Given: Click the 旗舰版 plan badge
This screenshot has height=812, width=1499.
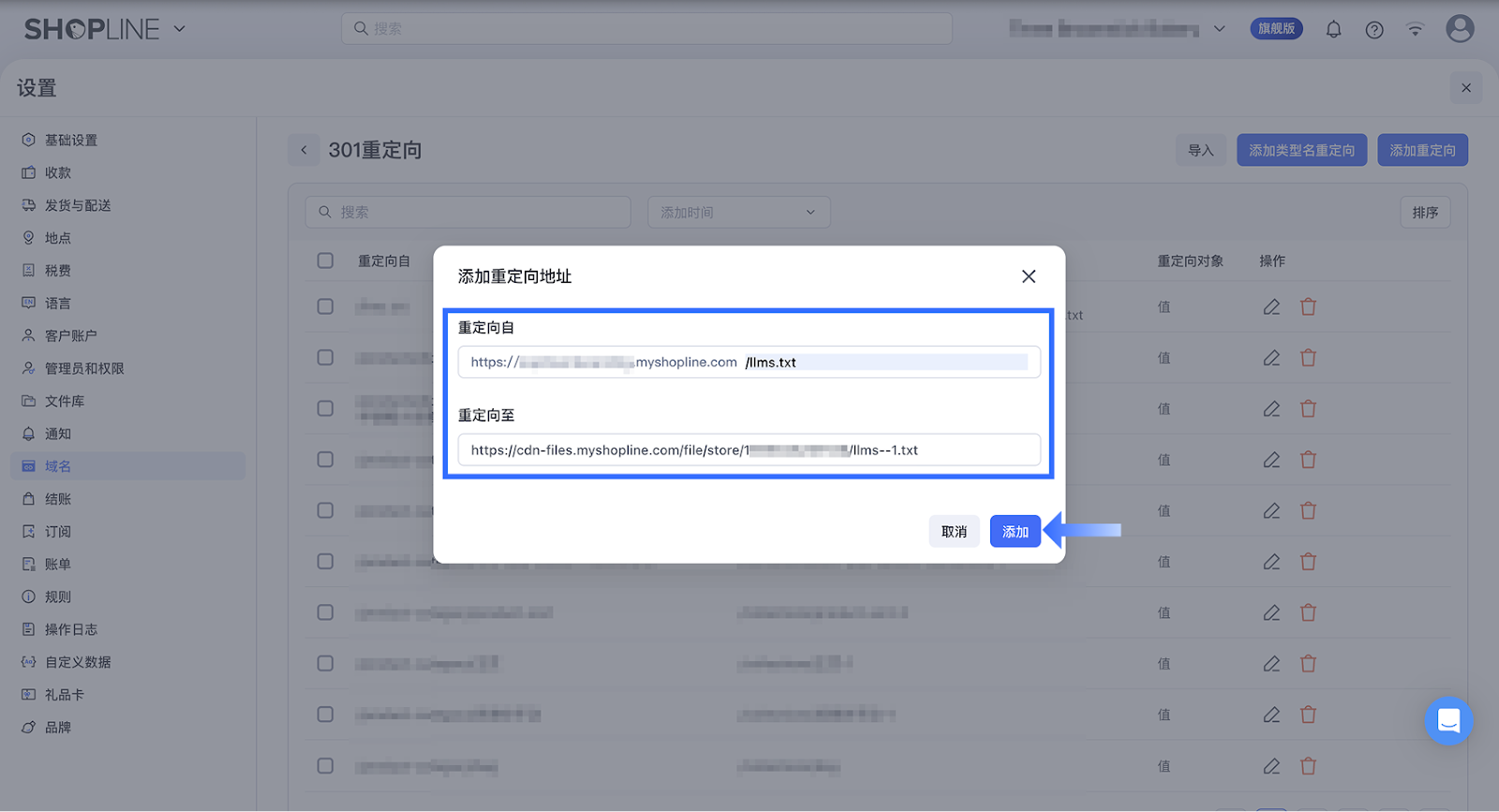Looking at the screenshot, I should click(x=1277, y=29).
